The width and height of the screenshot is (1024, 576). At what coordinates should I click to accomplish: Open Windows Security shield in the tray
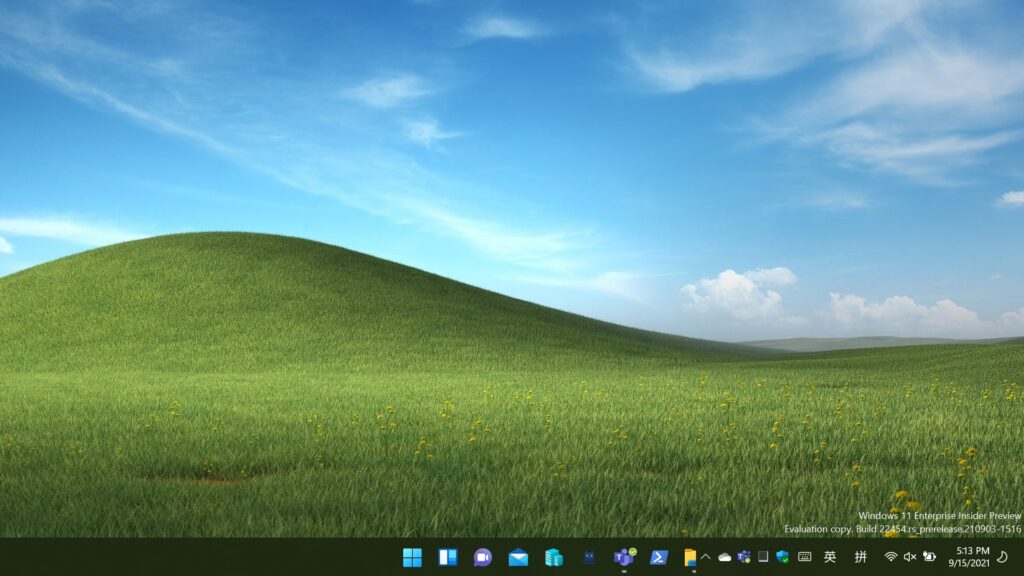point(782,557)
